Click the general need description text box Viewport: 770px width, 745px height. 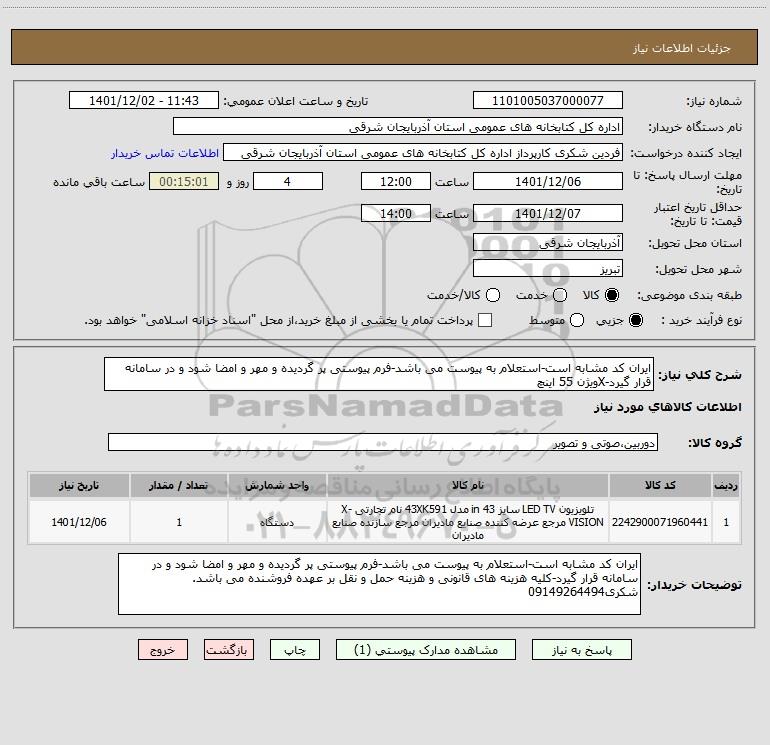click(379, 374)
